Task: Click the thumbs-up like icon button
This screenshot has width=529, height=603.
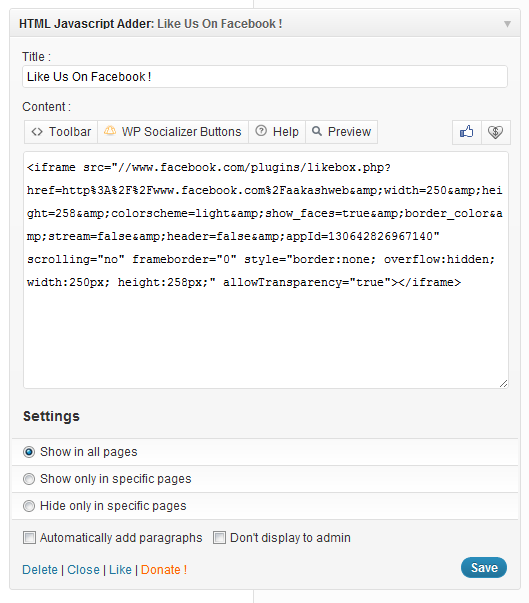Action: (x=467, y=132)
